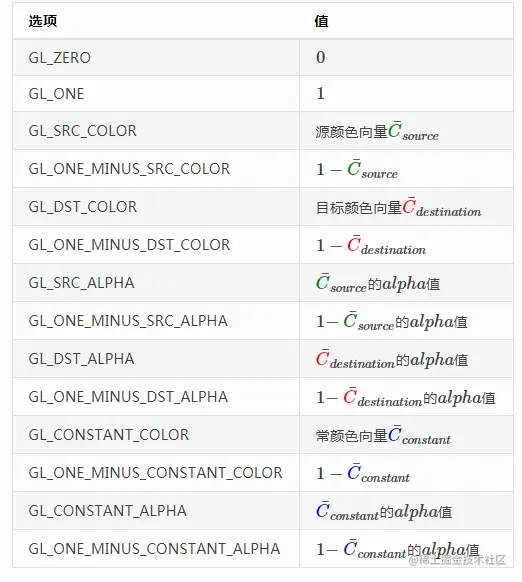The image size is (522, 582).
Task: Click the GL_DST_ALPHA option text
Action: click(81, 359)
